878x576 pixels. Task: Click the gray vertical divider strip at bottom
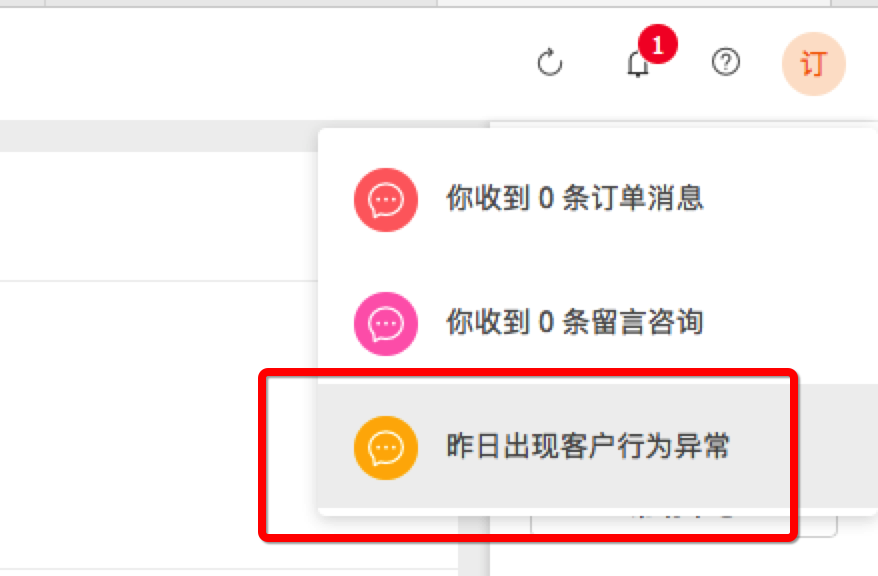[474, 546]
